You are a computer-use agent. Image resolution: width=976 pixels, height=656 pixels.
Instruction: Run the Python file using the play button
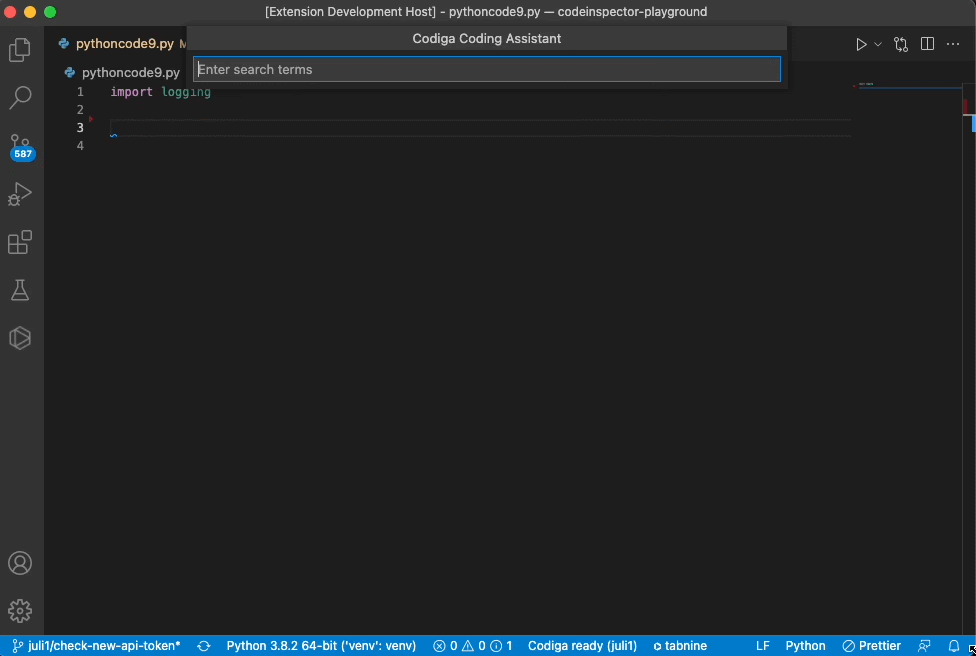point(859,43)
